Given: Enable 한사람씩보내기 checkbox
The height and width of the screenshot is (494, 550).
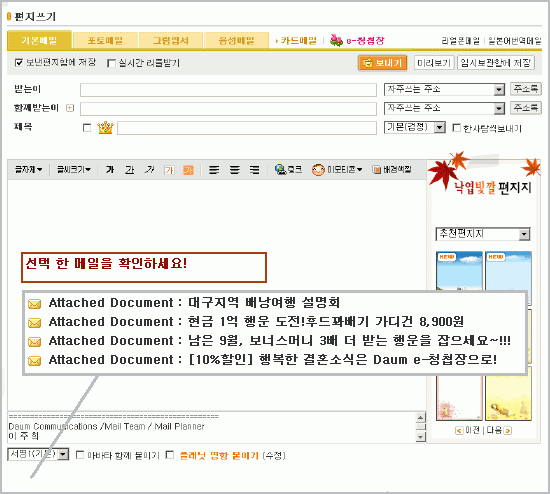Looking at the screenshot, I should point(456,128).
